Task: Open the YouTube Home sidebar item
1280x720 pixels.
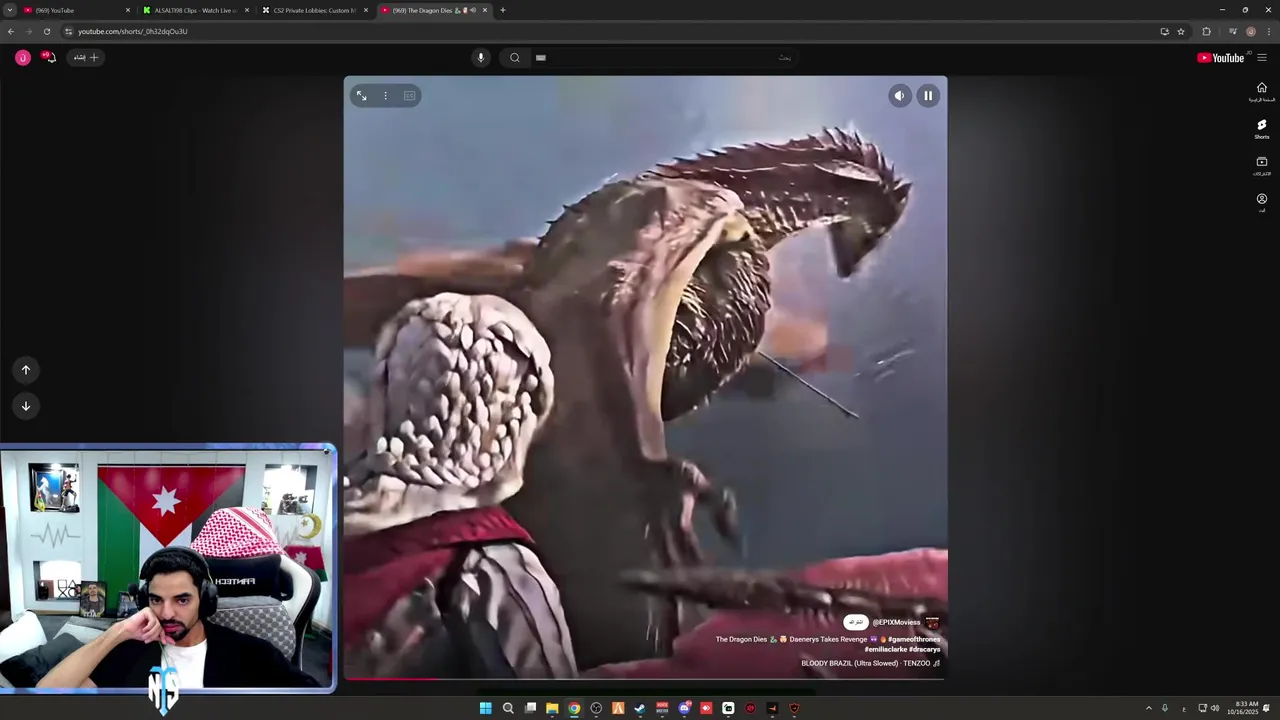Action: [1262, 92]
